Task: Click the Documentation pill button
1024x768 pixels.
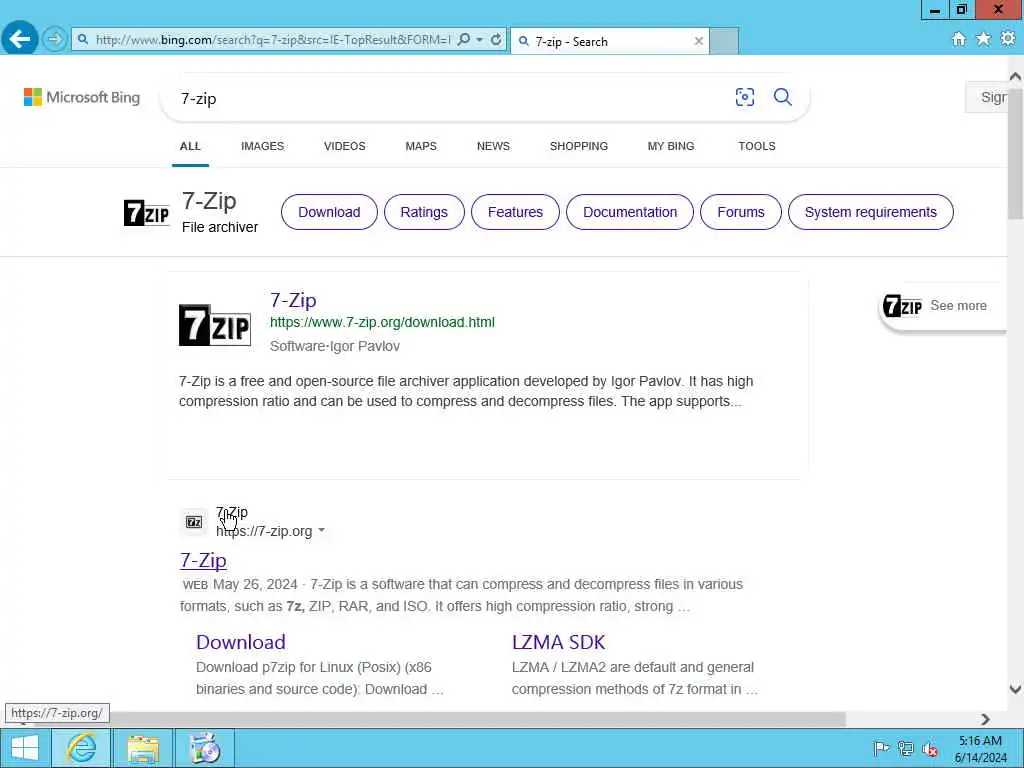Action: 630,212
